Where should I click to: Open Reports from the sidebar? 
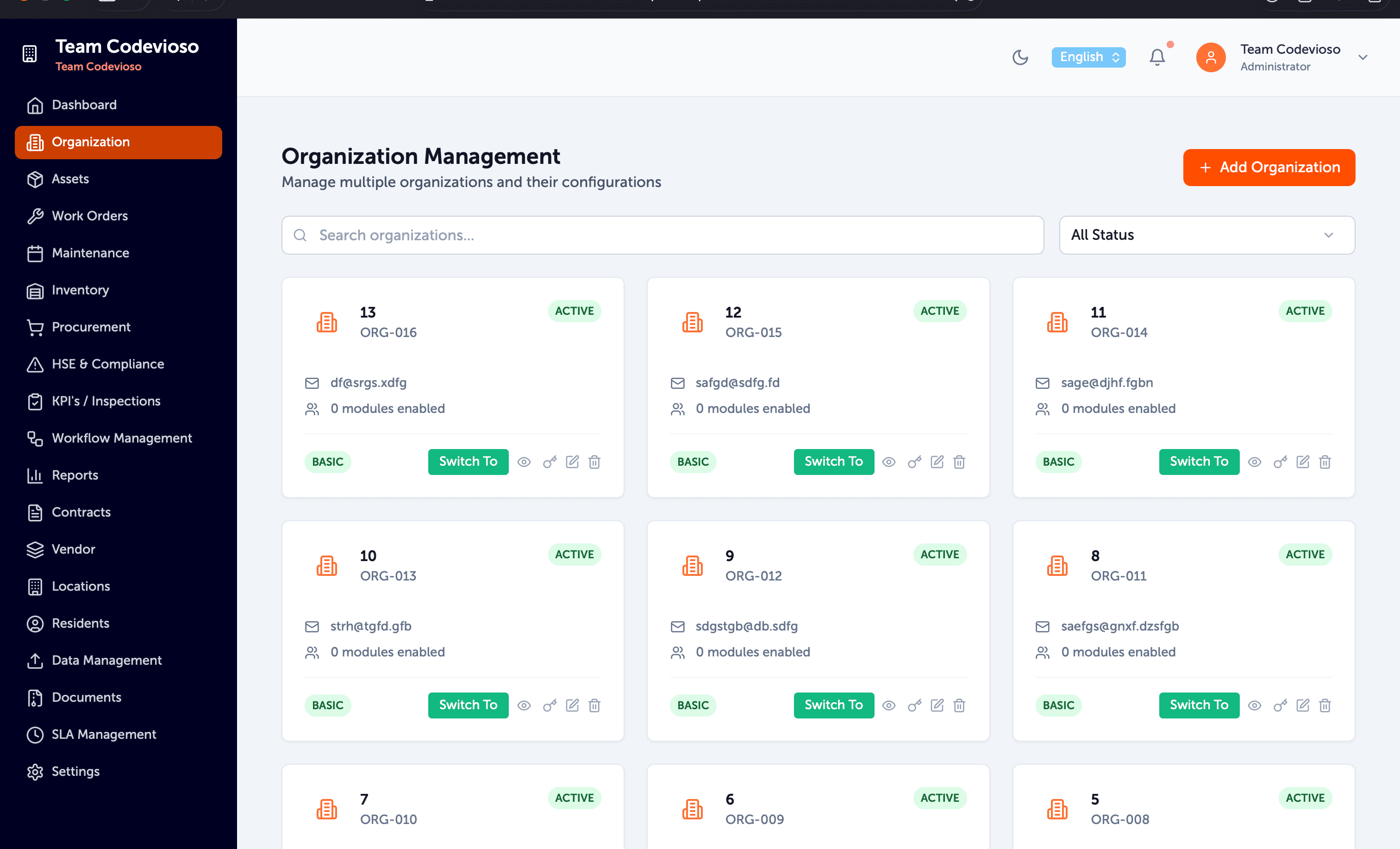[118, 475]
